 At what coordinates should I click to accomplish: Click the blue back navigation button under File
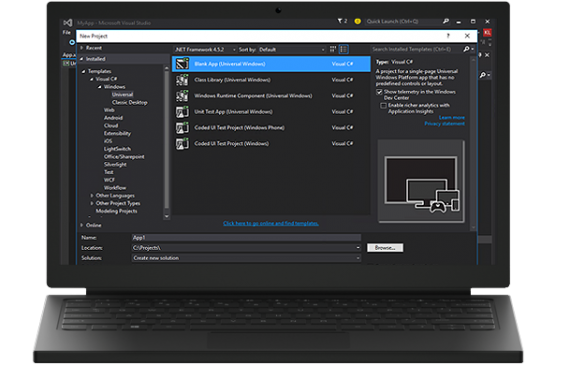click(72, 42)
